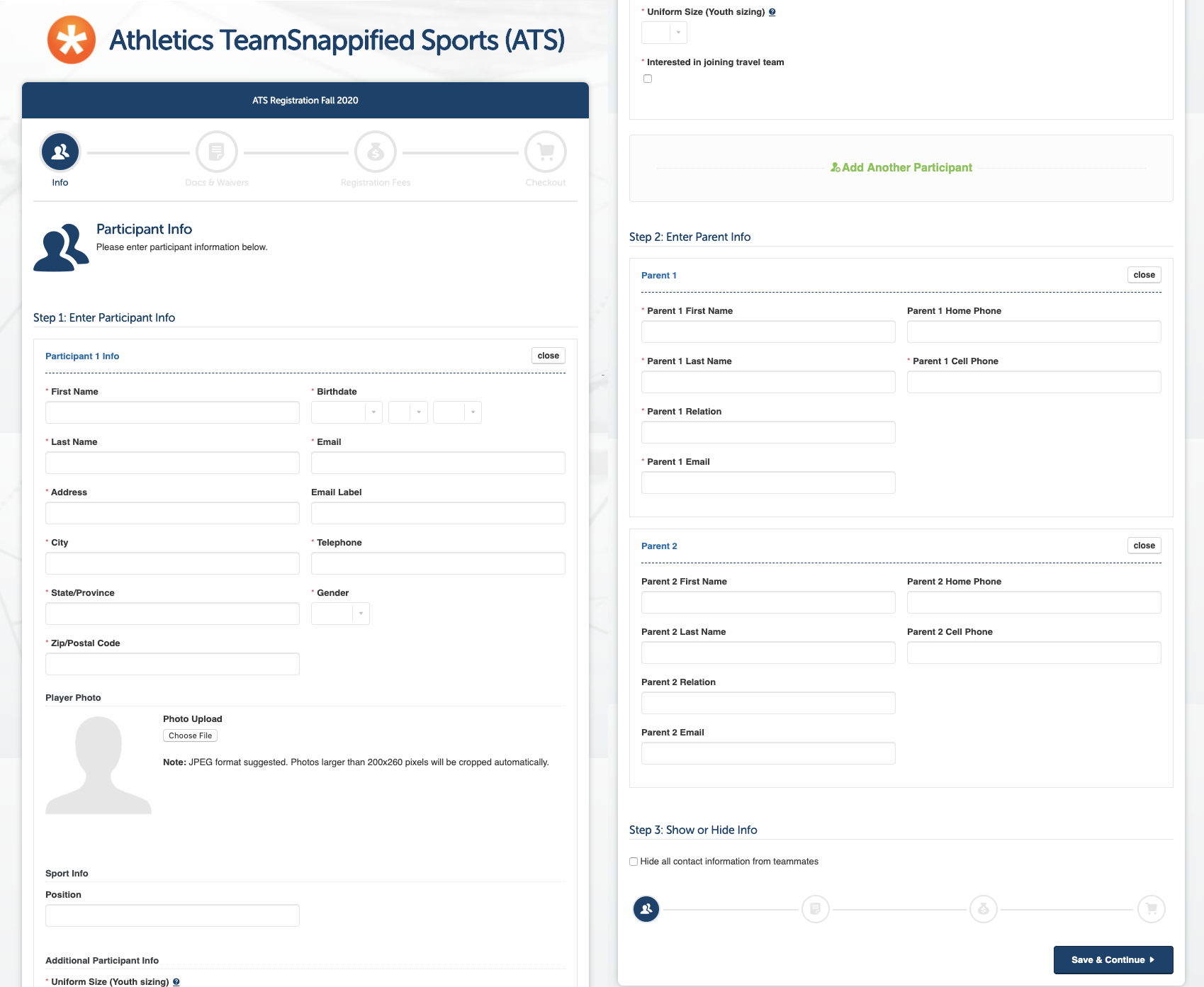Click the Checkout cart icon at top

tap(545, 152)
